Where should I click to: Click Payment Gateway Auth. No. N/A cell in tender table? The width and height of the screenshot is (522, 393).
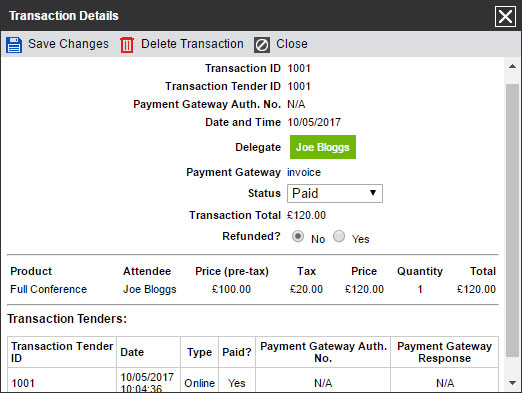[323, 383]
